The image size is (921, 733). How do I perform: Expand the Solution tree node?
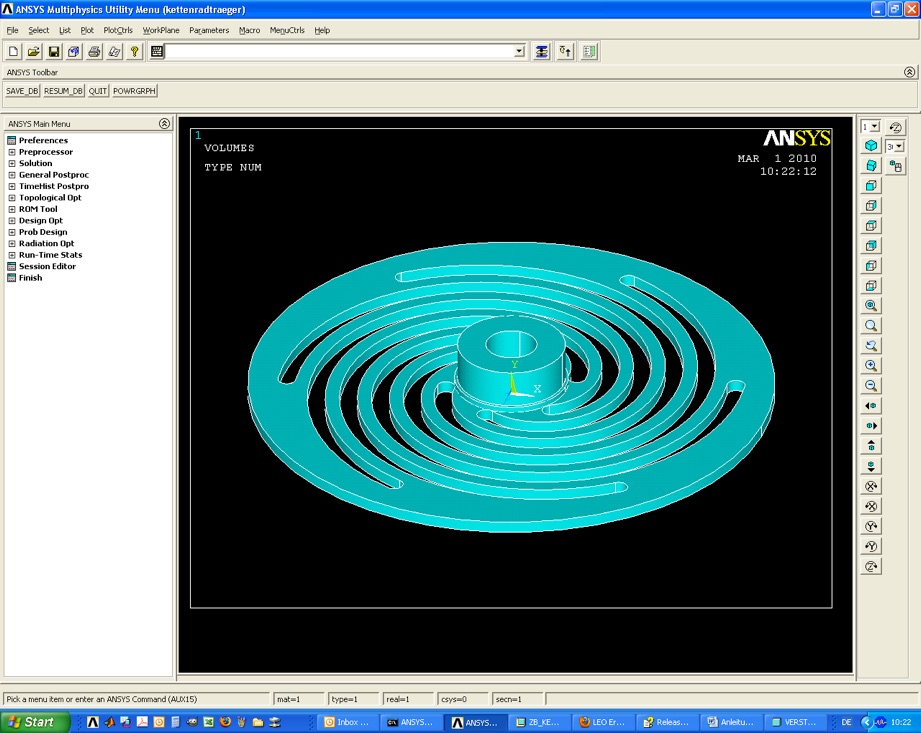12,163
